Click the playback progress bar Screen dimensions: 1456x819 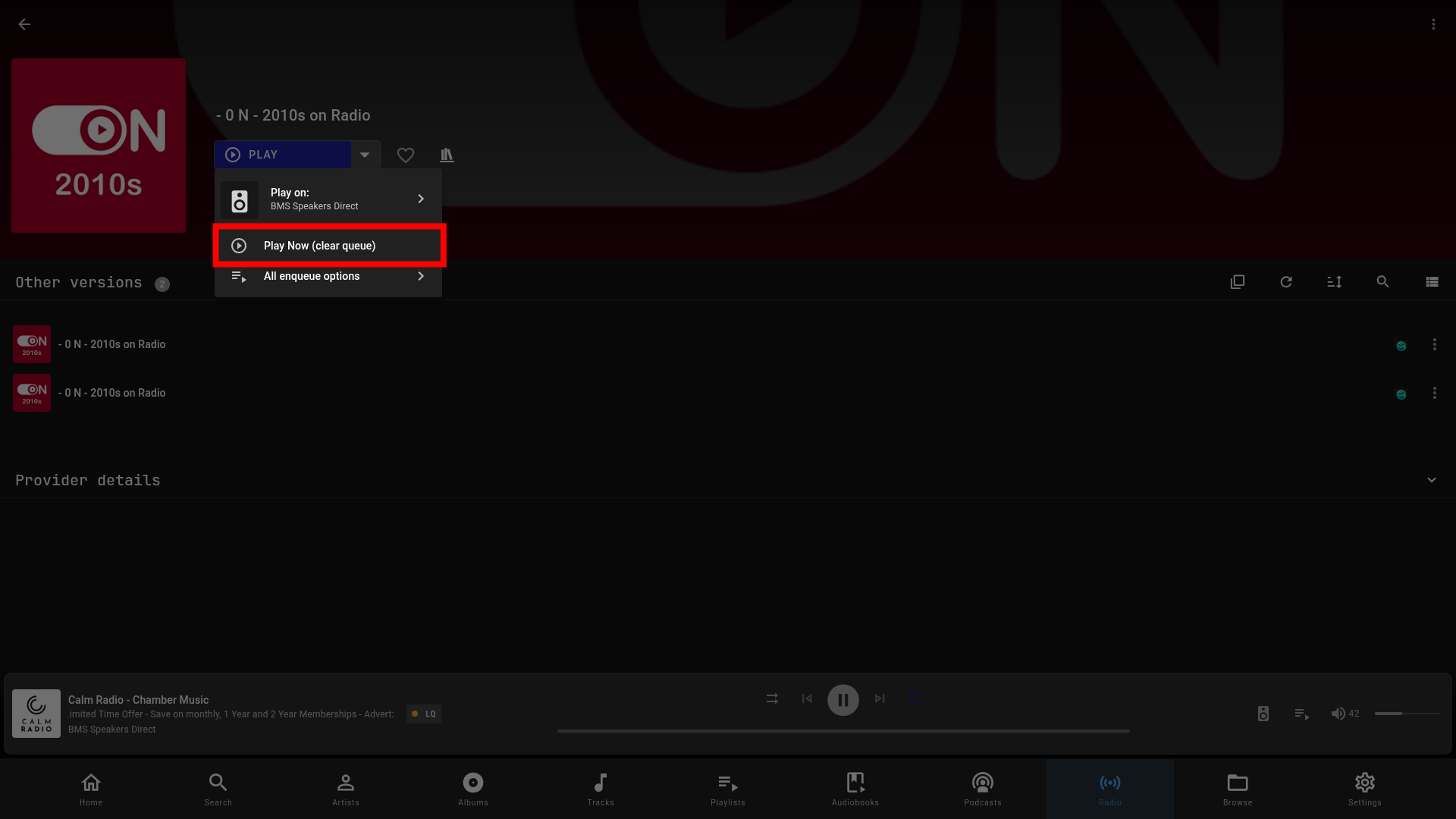[x=843, y=731]
